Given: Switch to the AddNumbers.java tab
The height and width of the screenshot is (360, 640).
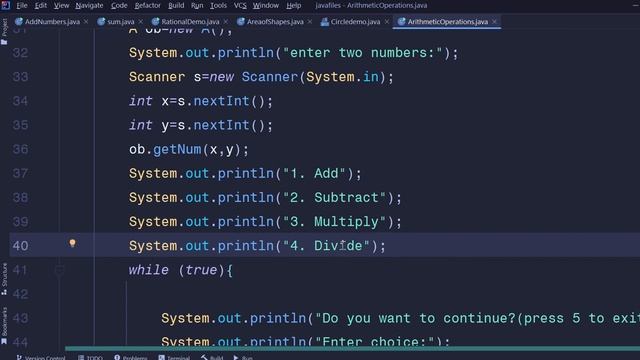Looking at the screenshot, I should (x=52, y=22).
